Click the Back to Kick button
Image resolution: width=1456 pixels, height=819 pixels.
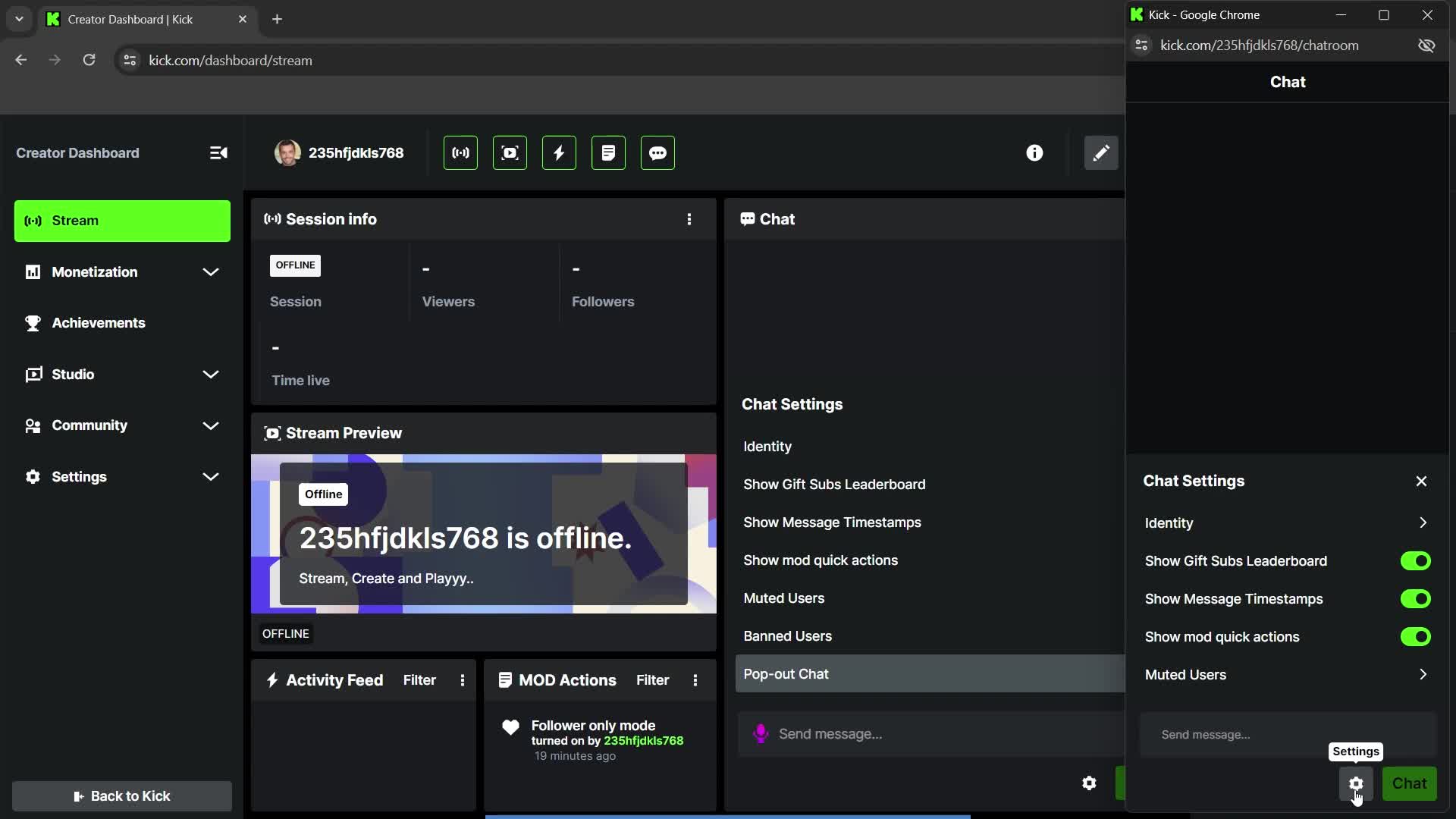point(122,796)
